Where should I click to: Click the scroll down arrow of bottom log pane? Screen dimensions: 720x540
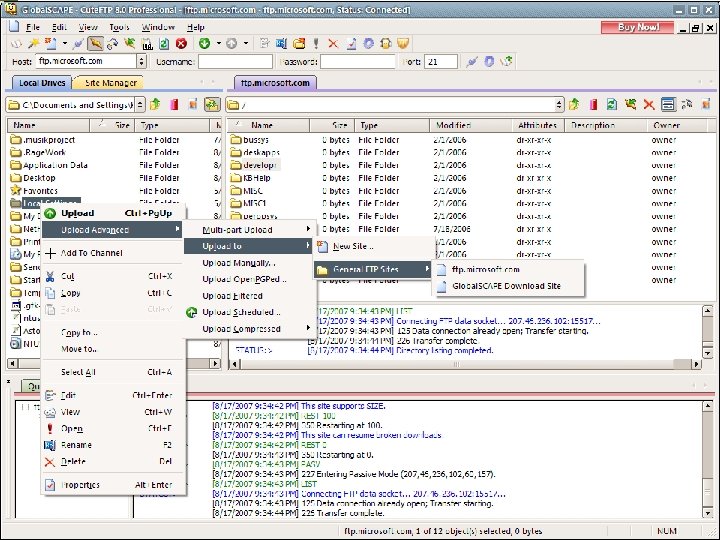pos(707,512)
